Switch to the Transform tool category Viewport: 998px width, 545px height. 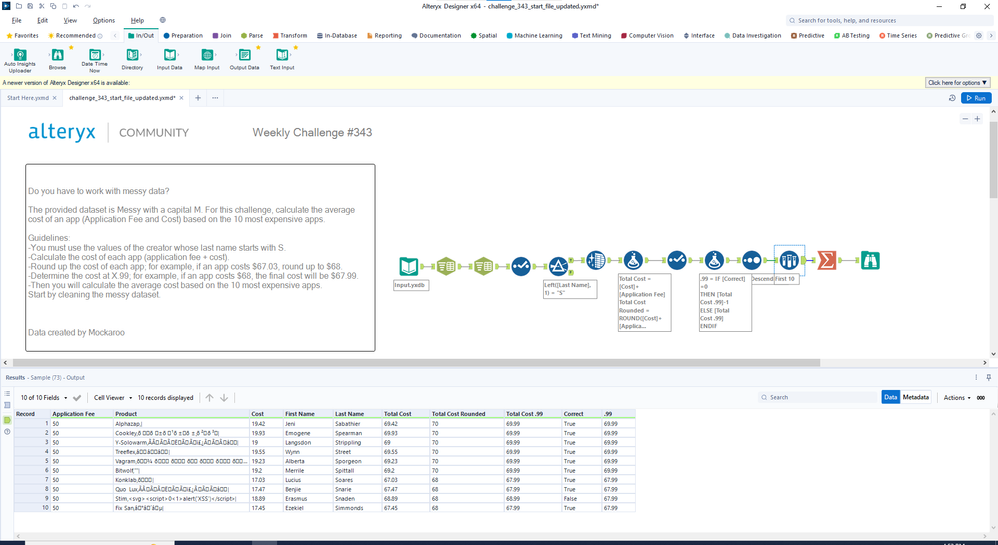pos(290,36)
